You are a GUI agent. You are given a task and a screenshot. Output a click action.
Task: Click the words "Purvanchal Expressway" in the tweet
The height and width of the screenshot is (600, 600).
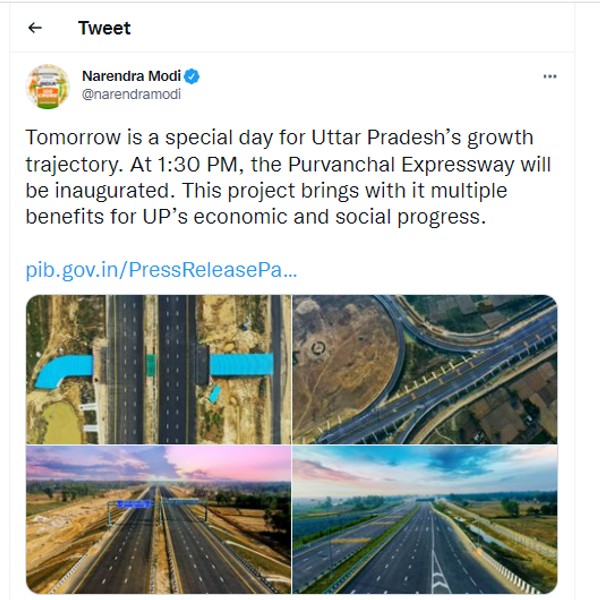click(x=445, y=164)
